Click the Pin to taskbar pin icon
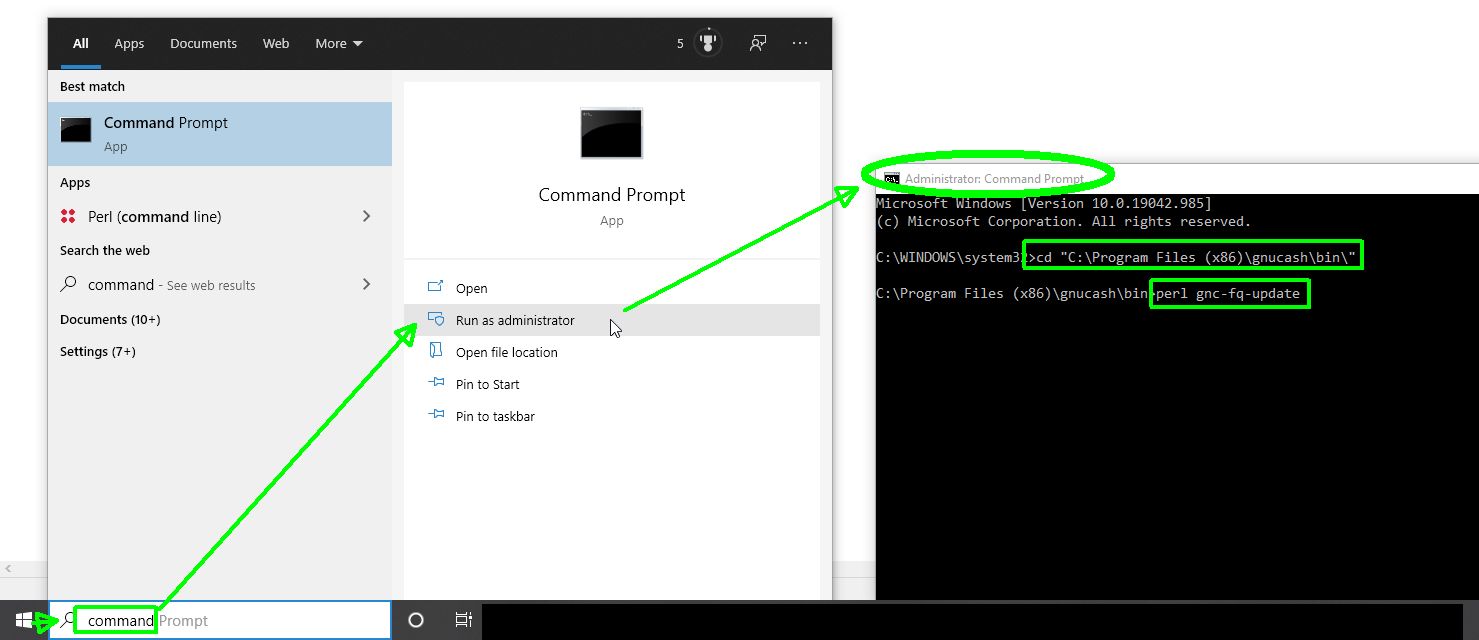Image resolution: width=1479 pixels, height=640 pixels. (435, 415)
